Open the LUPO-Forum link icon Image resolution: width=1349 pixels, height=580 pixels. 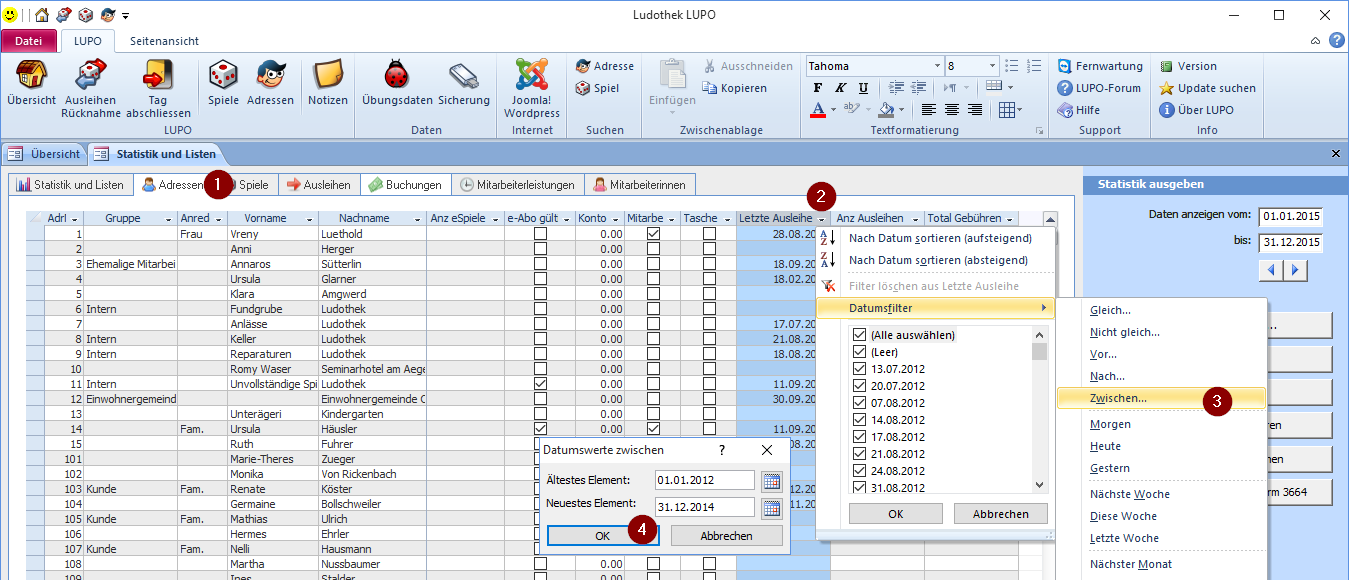point(1100,88)
